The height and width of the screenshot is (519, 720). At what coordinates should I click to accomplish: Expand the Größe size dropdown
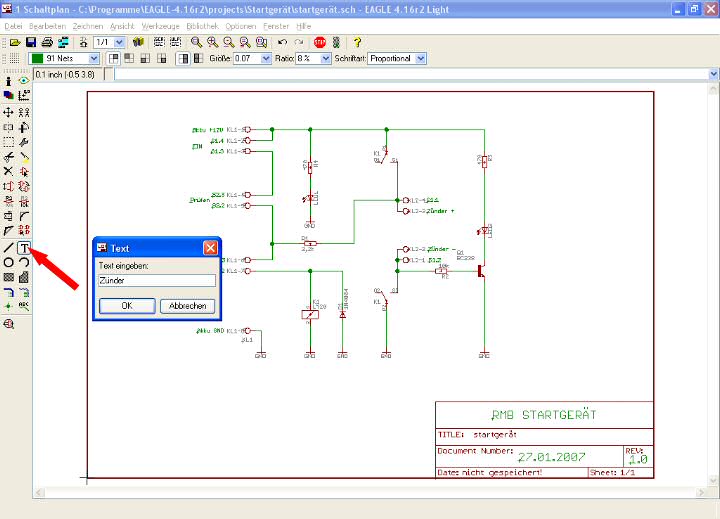(266, 59)
